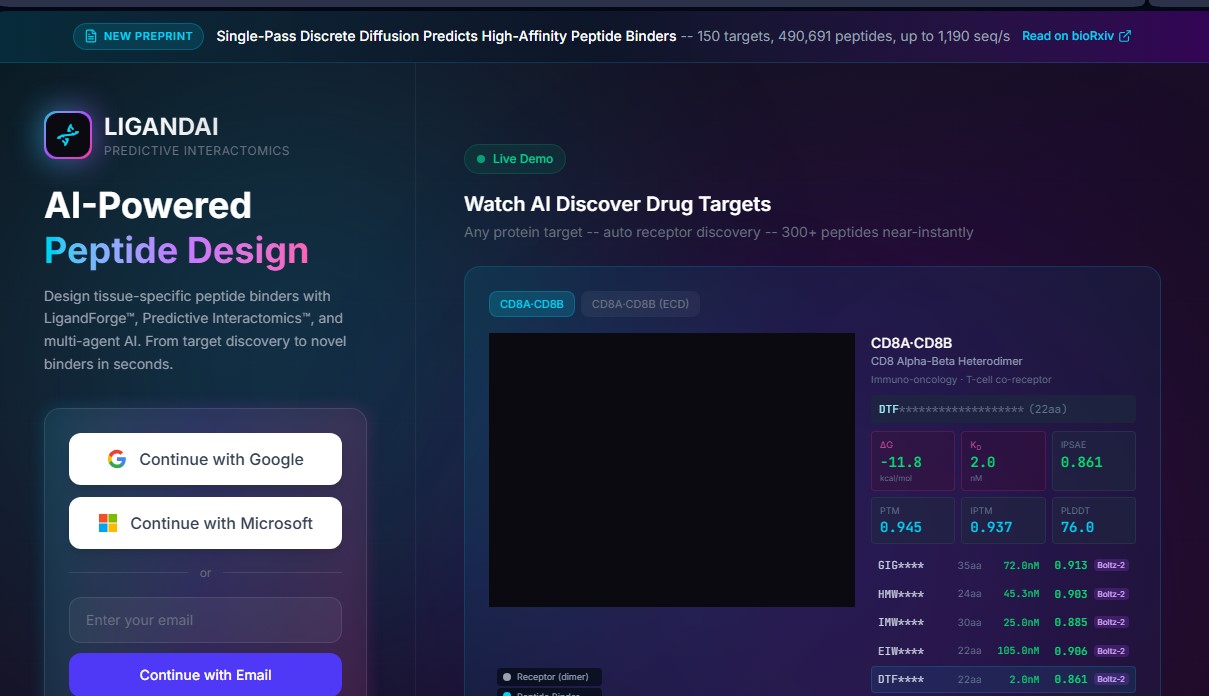The height and width of the screenshot is (696, 1209).
Task: Click the Microsoft logo icon
Action: tap(108, 523)
